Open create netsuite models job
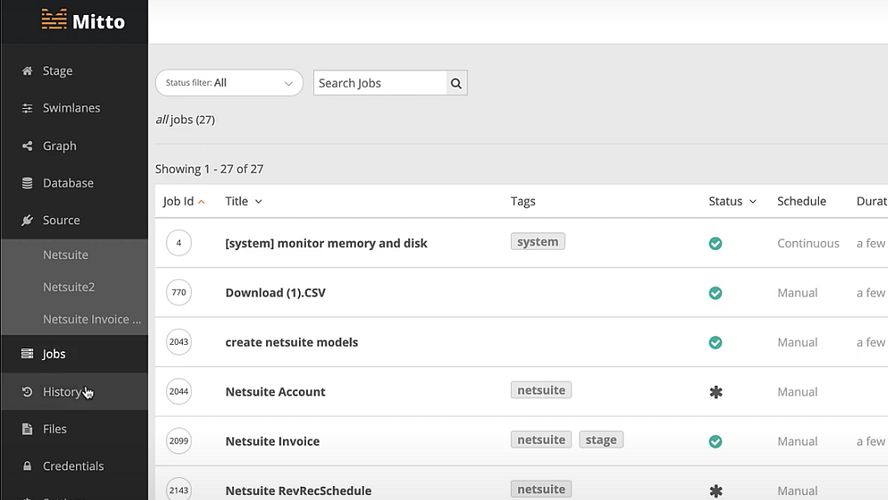Viewport: 888px width, 500px height. point(292,343)
